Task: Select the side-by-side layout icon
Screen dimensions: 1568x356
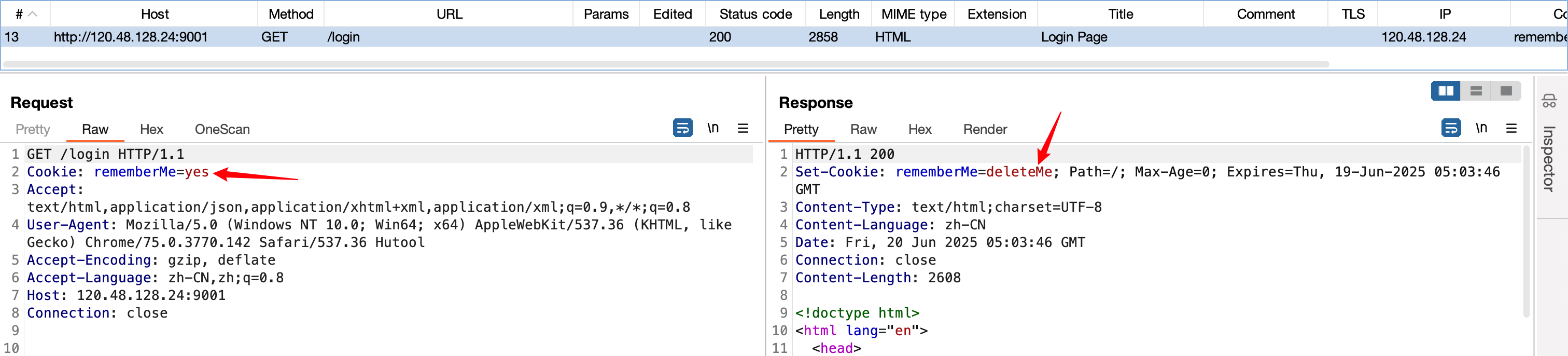Action: [1446, 91]
